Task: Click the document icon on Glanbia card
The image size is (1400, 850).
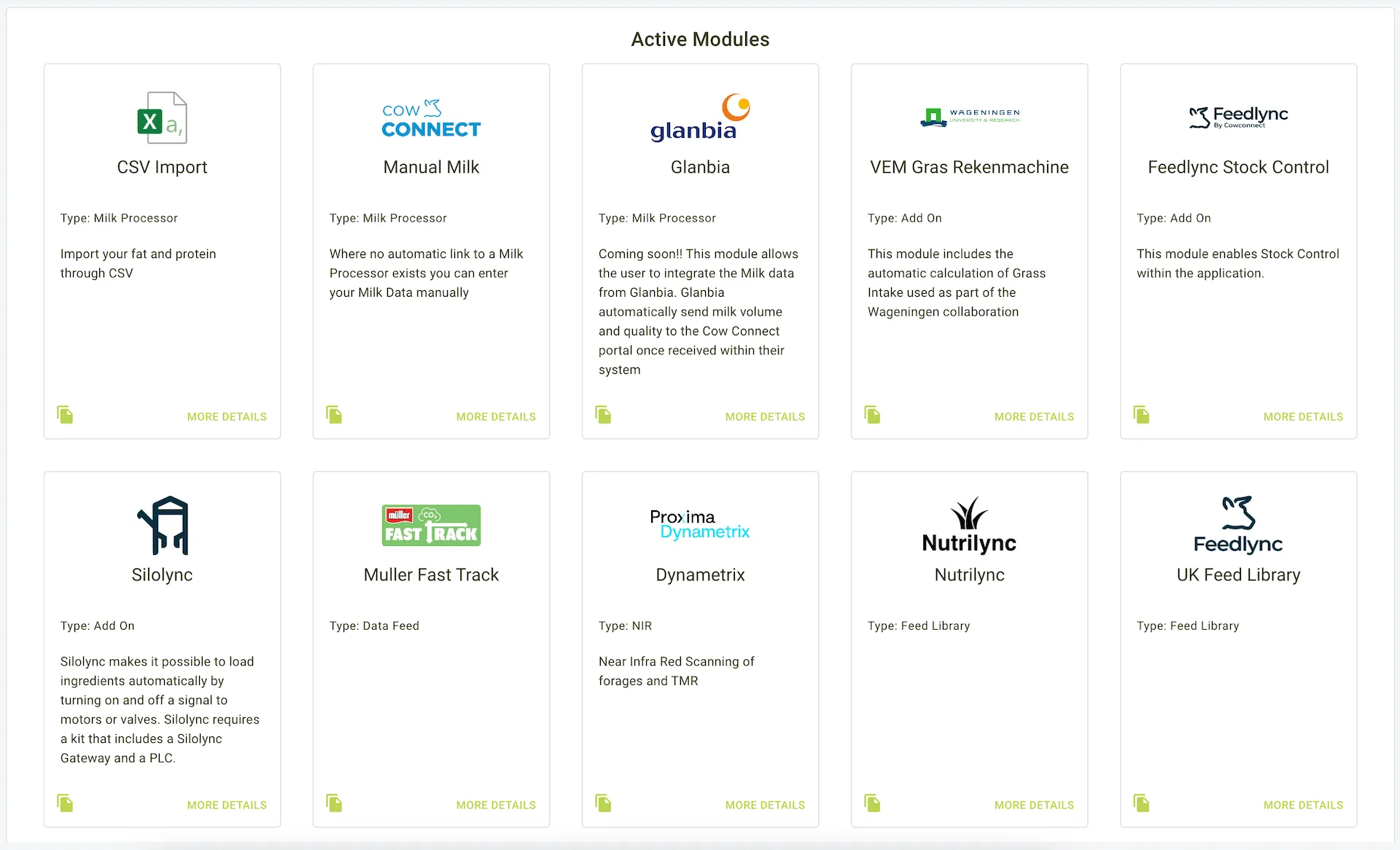Action: click(x=604, y=416)
